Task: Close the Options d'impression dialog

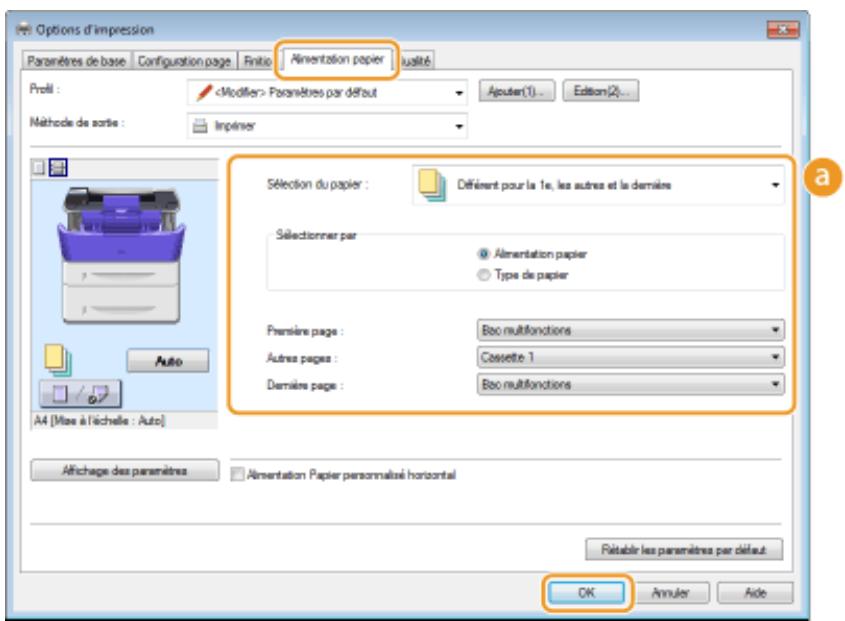Action: click(783, 30)
